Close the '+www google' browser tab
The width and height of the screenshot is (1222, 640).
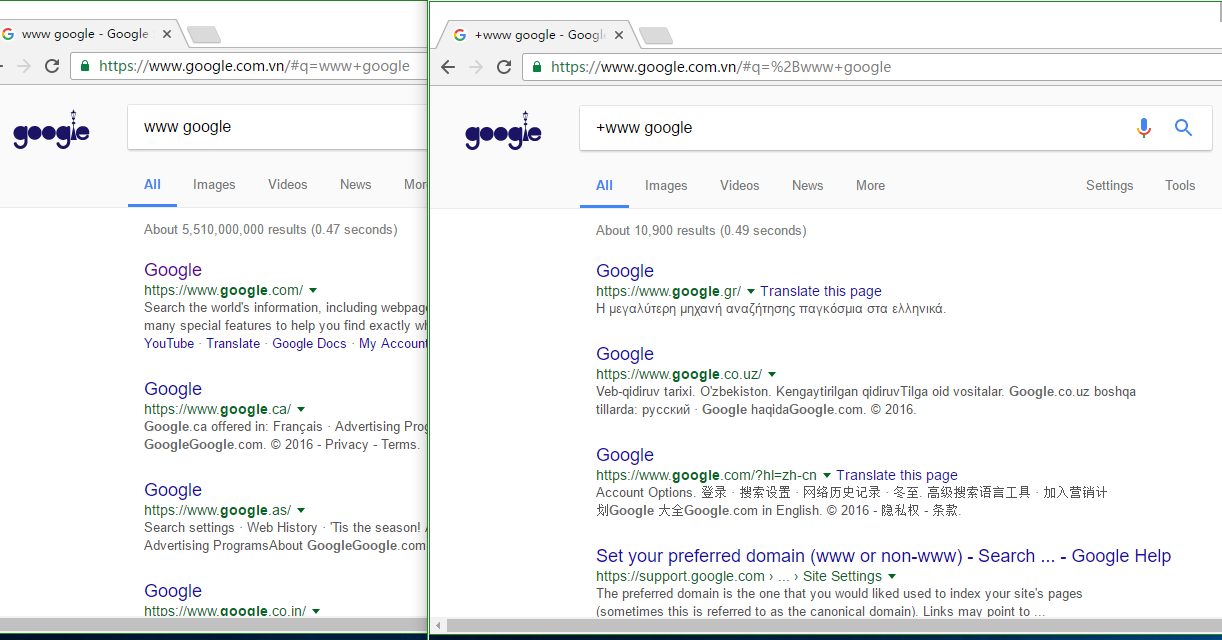(620, 35)
